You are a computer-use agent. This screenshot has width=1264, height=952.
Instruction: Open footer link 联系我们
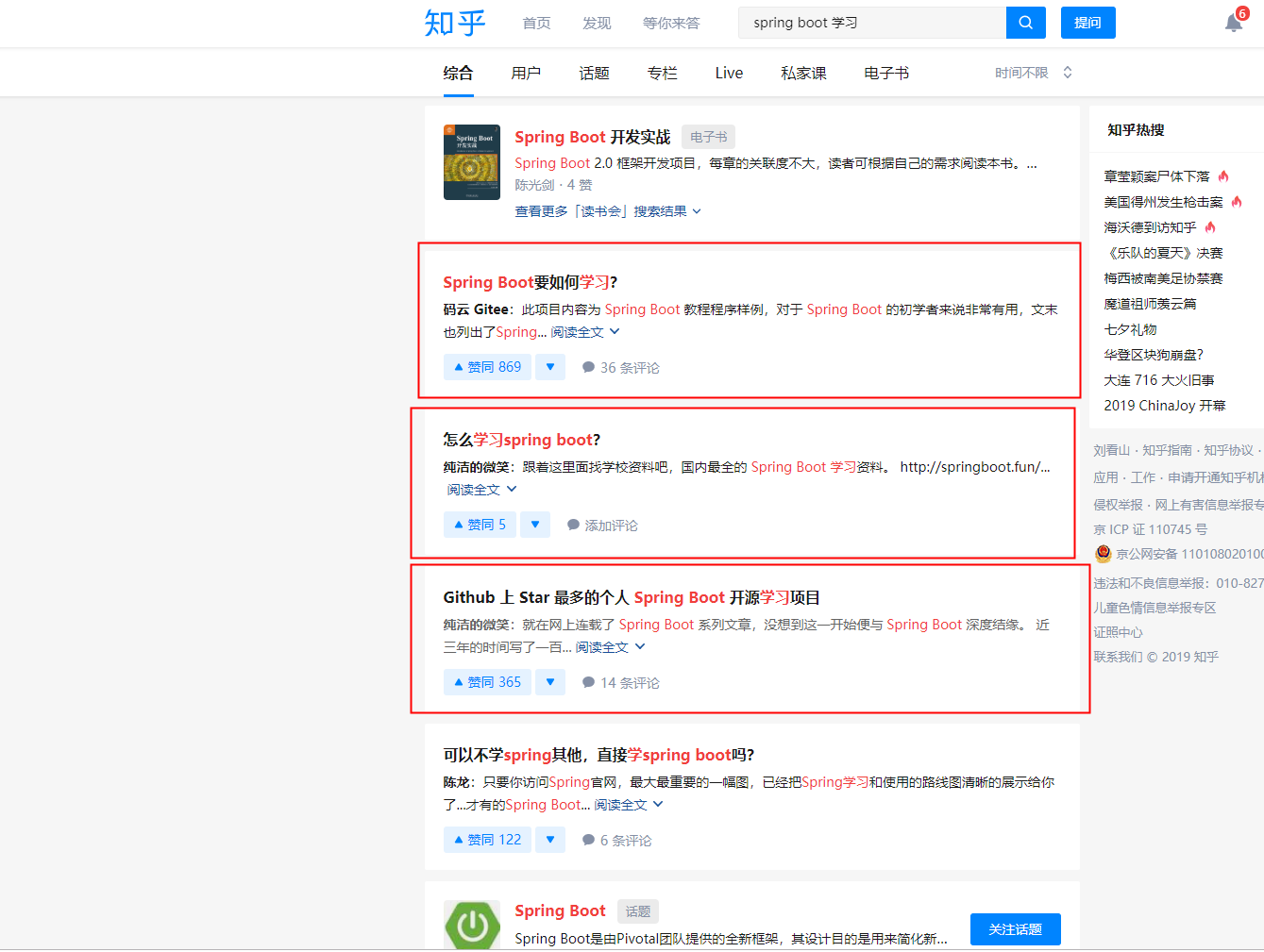click(1118, 657)
